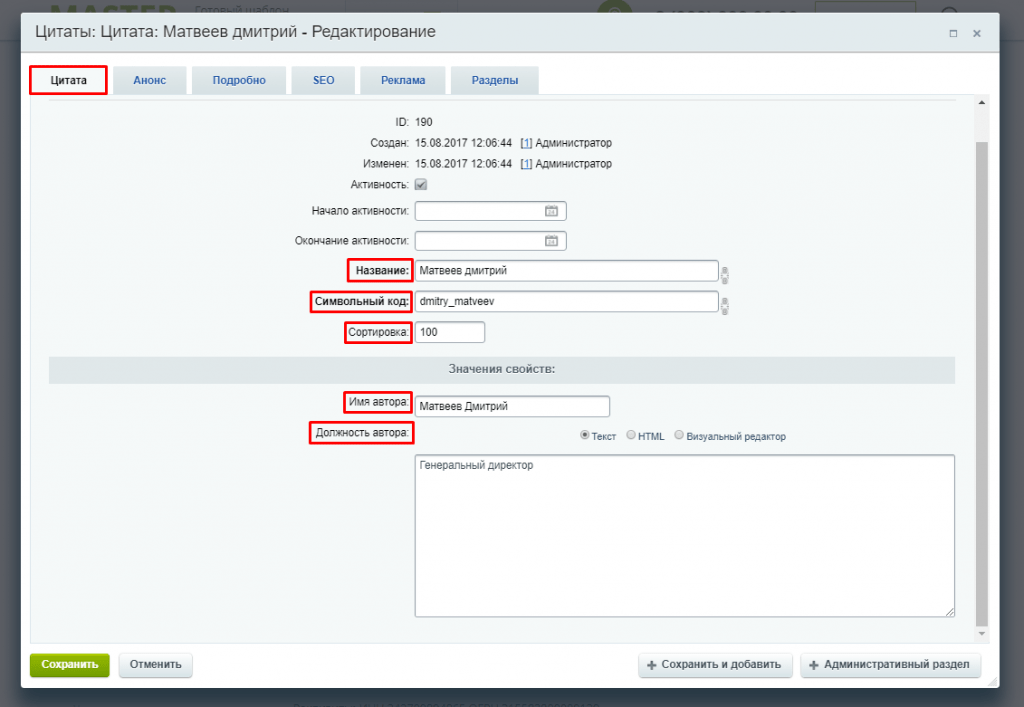Viewport: 1024px width, 707px height.
Task: Choose the Визуальный редактор radio option
Action: tap(680, 436)
